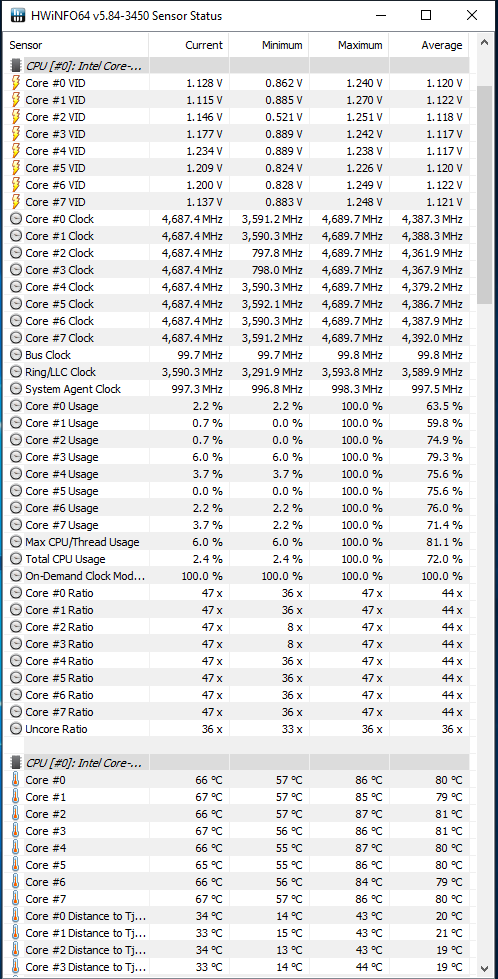The height and width of the screenshot is (979, 498).
Task: Click the icon beside Total CPU Usage
Action: tap(16, 559)
